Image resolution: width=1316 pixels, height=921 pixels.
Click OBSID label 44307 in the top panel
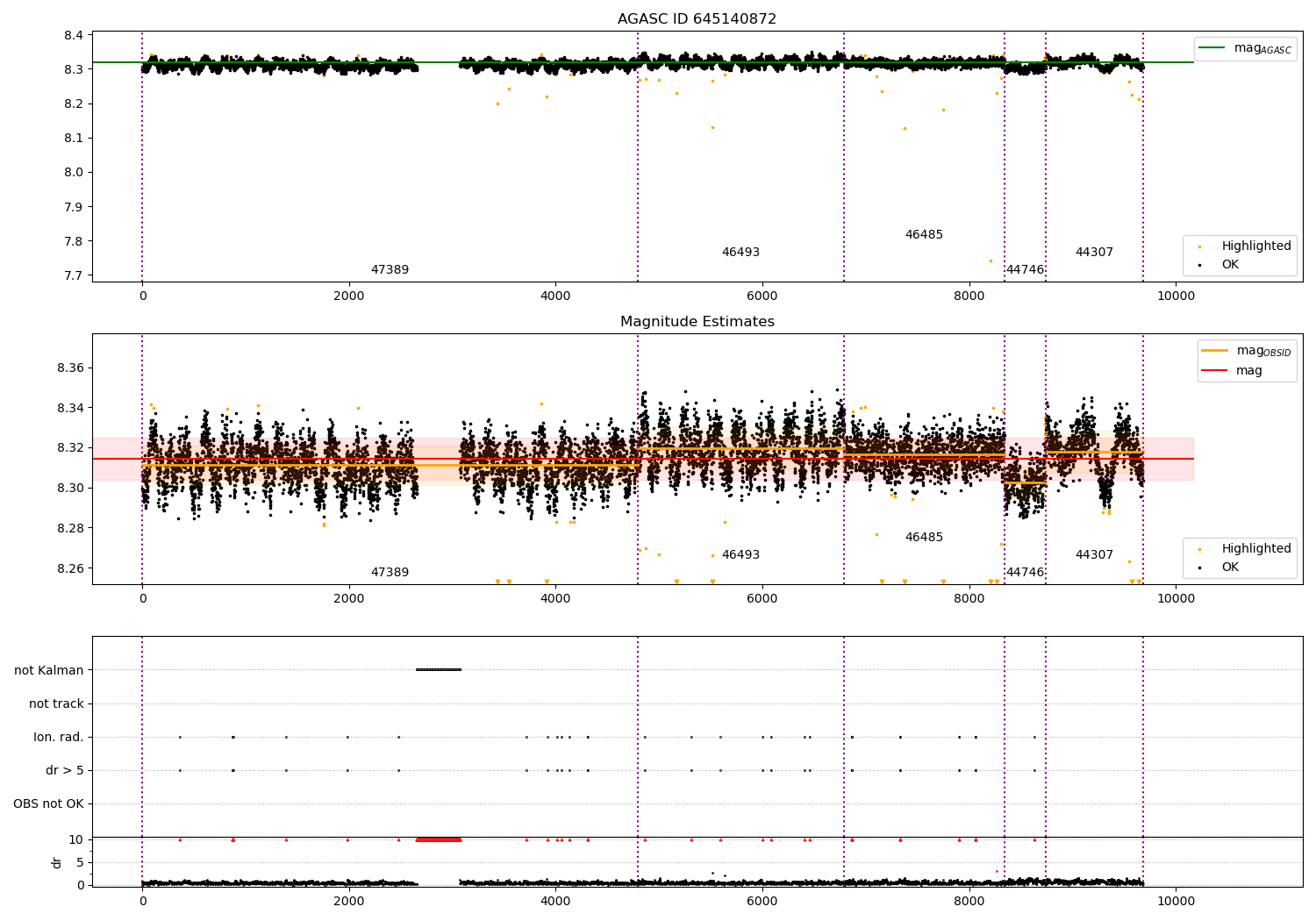1094,252
